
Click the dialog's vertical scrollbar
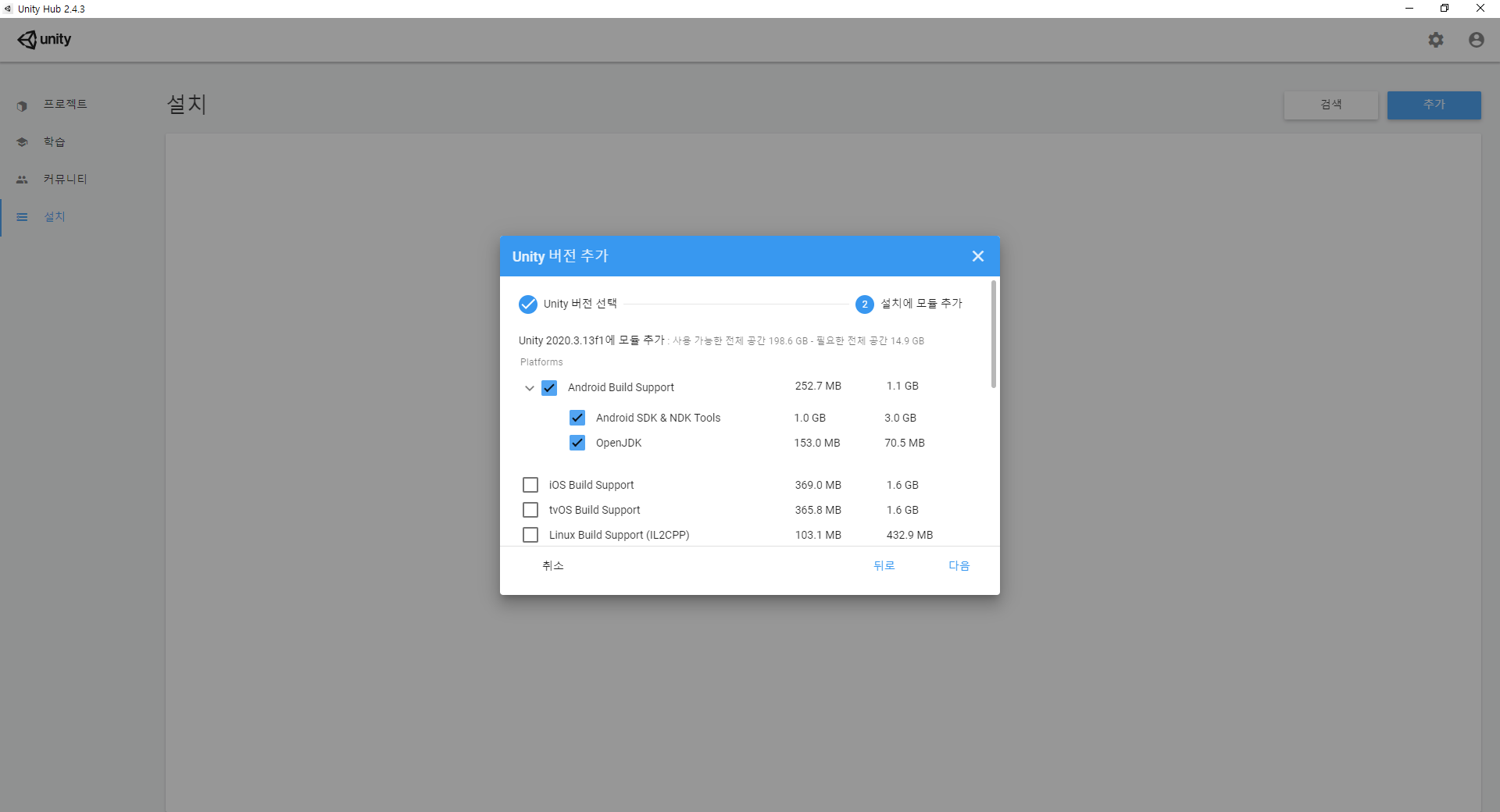(994, 334)
